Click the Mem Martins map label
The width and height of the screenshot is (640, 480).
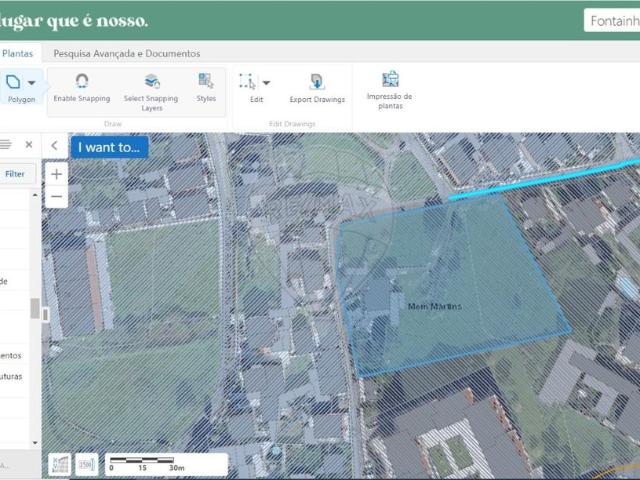(x=434, y=306)
